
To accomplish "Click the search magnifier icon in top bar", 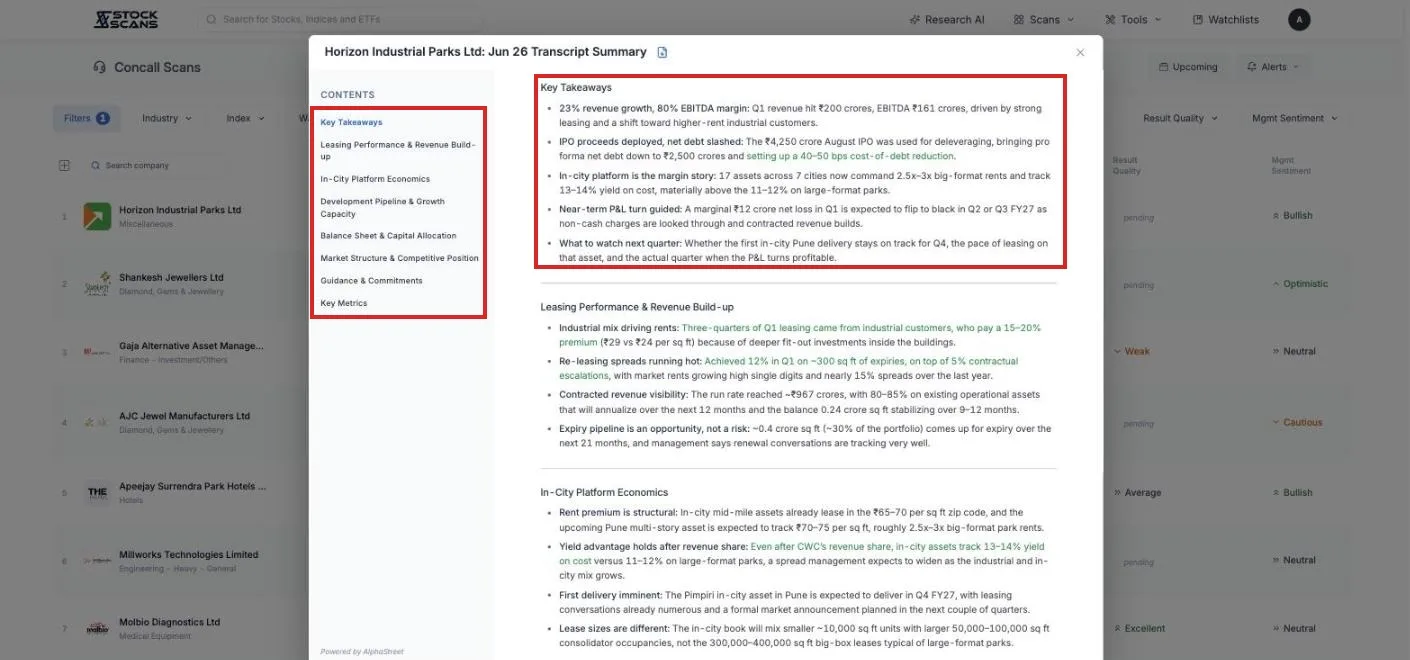I will coord(211,19).
